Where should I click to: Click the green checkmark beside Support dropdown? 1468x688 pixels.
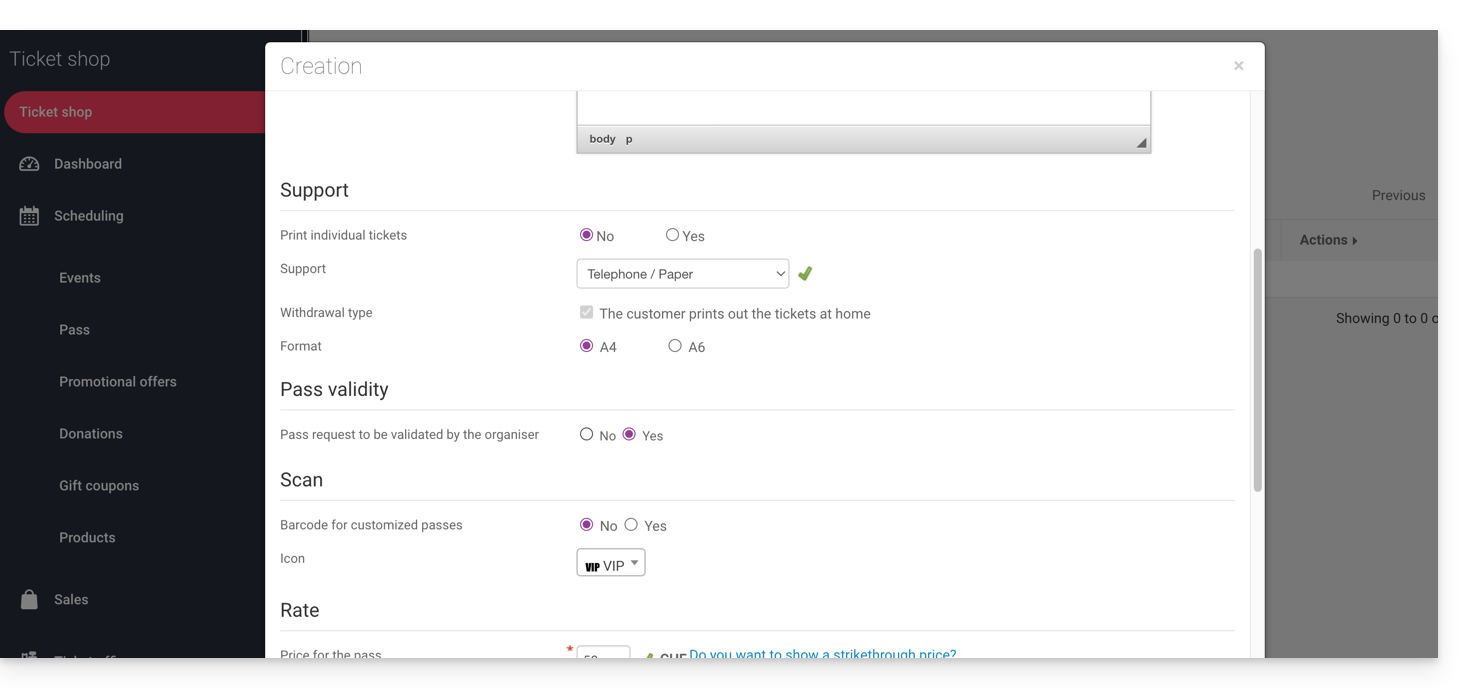[805, 273]
